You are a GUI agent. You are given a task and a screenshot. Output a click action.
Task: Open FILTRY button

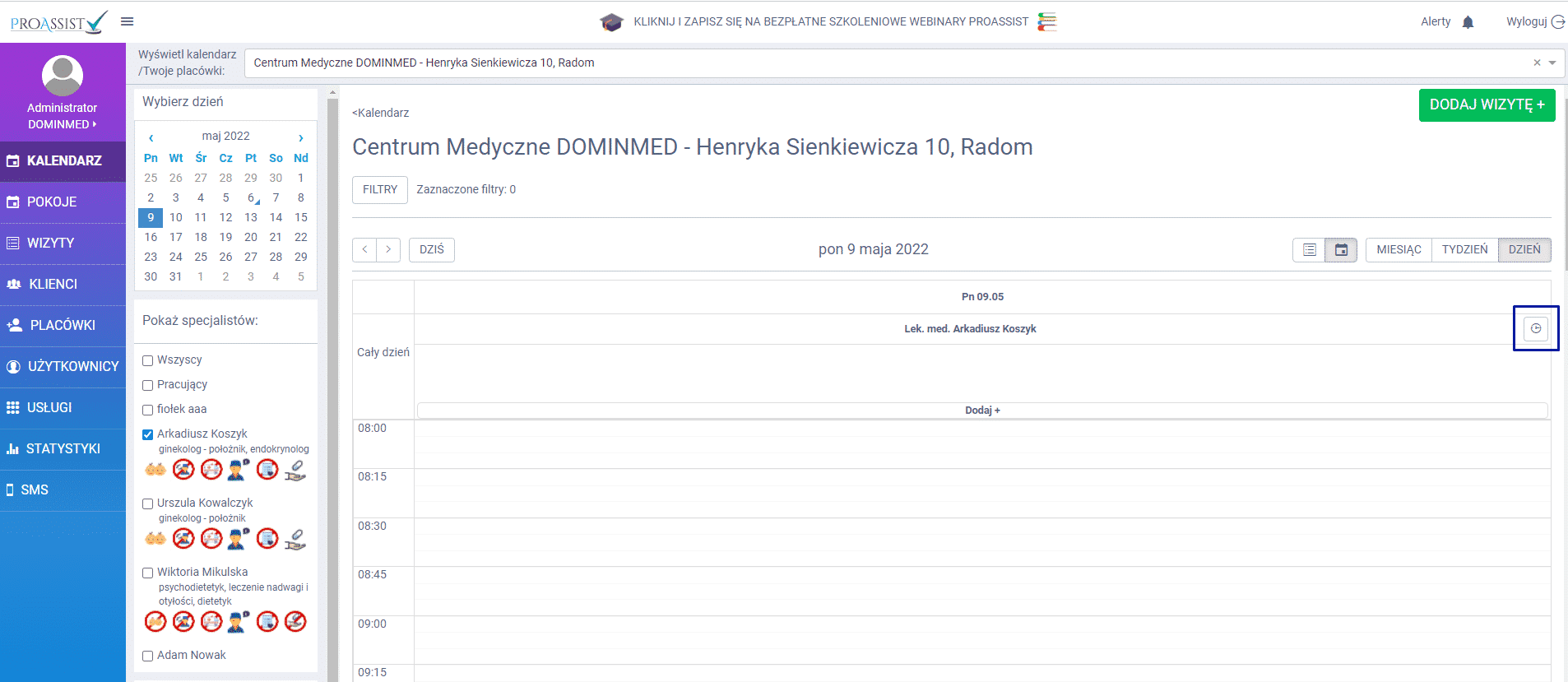[x=380, y=189]
